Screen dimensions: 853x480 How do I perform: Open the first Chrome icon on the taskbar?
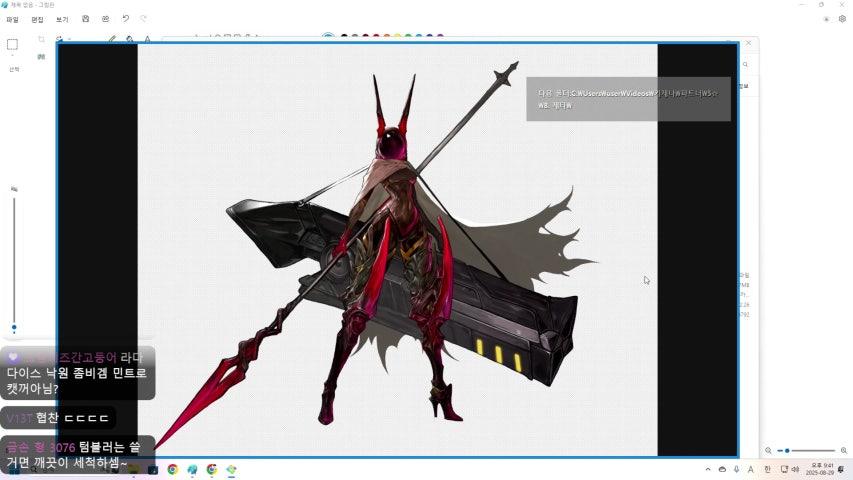point(172,469)
